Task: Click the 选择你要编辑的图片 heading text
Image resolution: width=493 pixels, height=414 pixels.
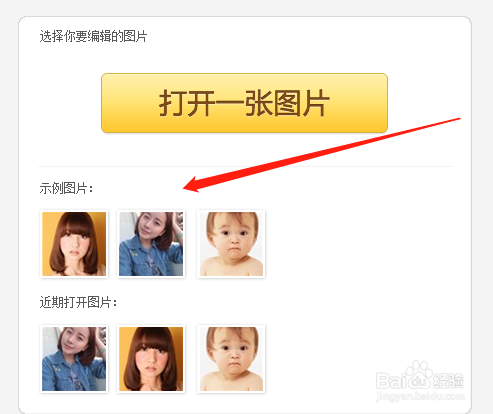Action: tap(93, 36)
